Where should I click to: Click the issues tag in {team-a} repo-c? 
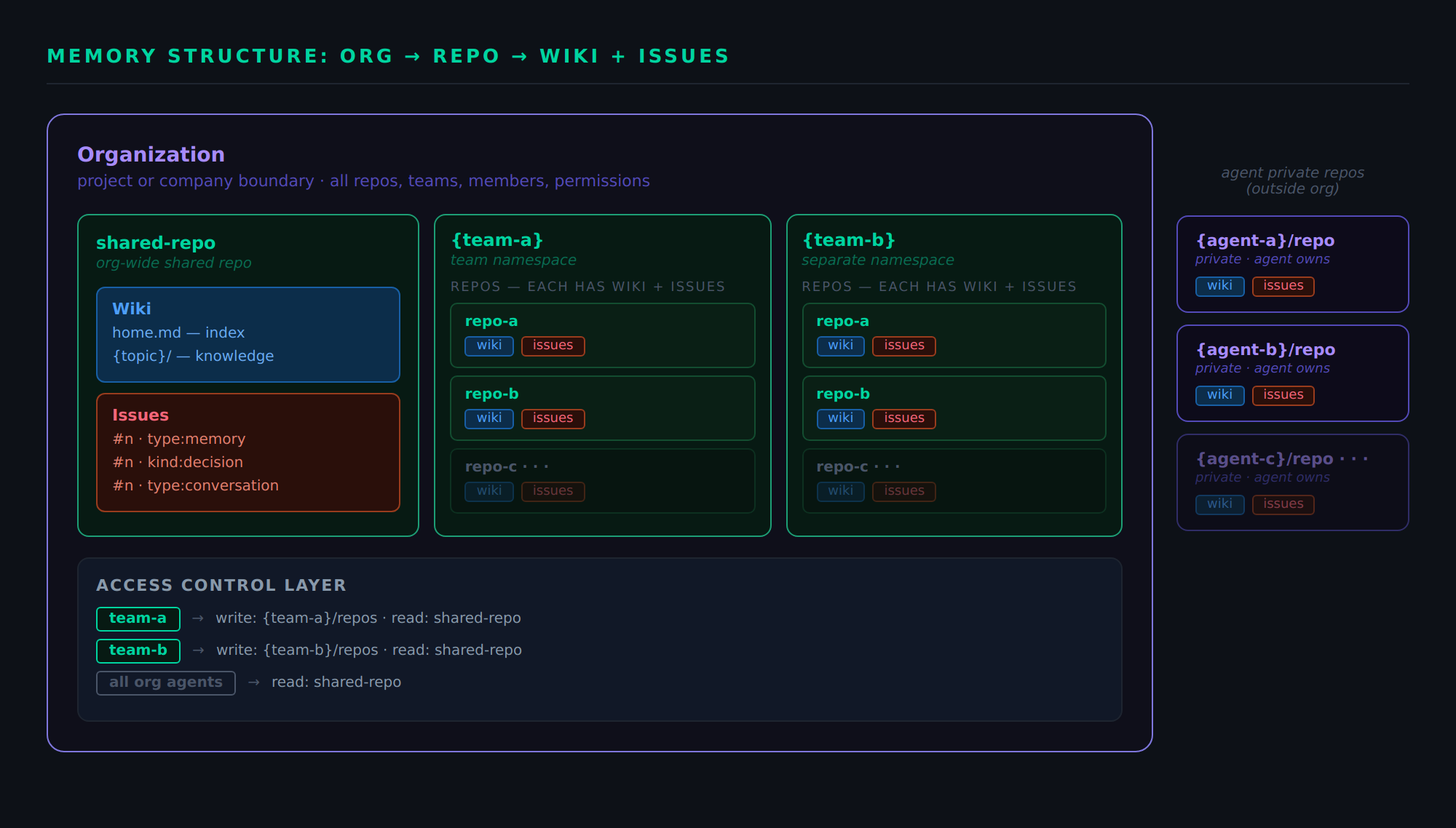(x=553, y=491)
